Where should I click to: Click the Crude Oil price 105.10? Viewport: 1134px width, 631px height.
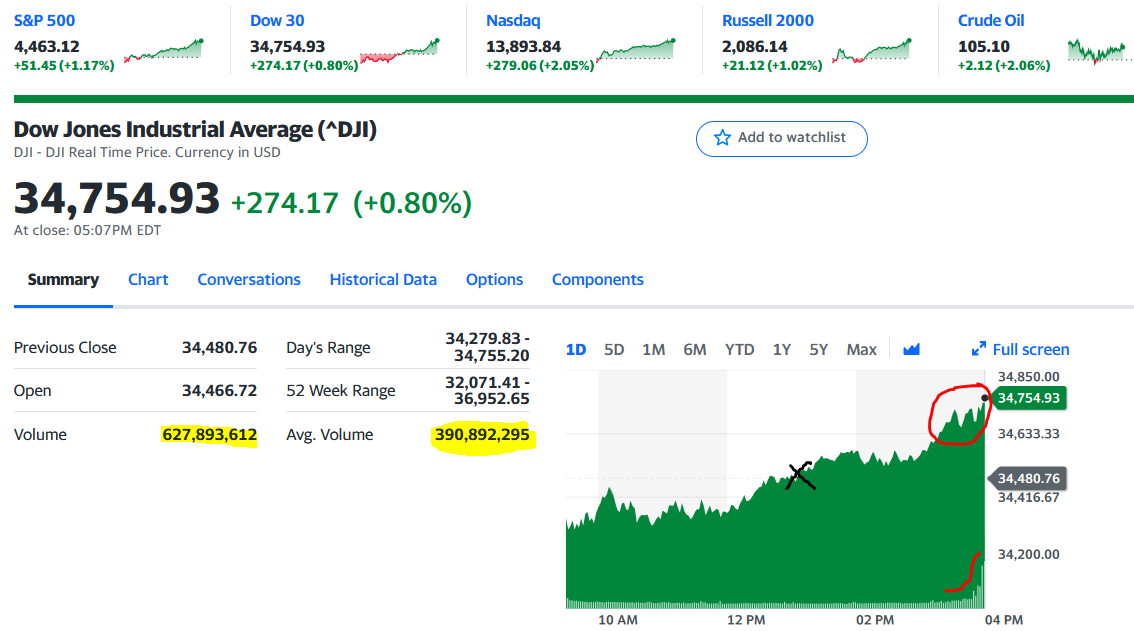[984, 47]
